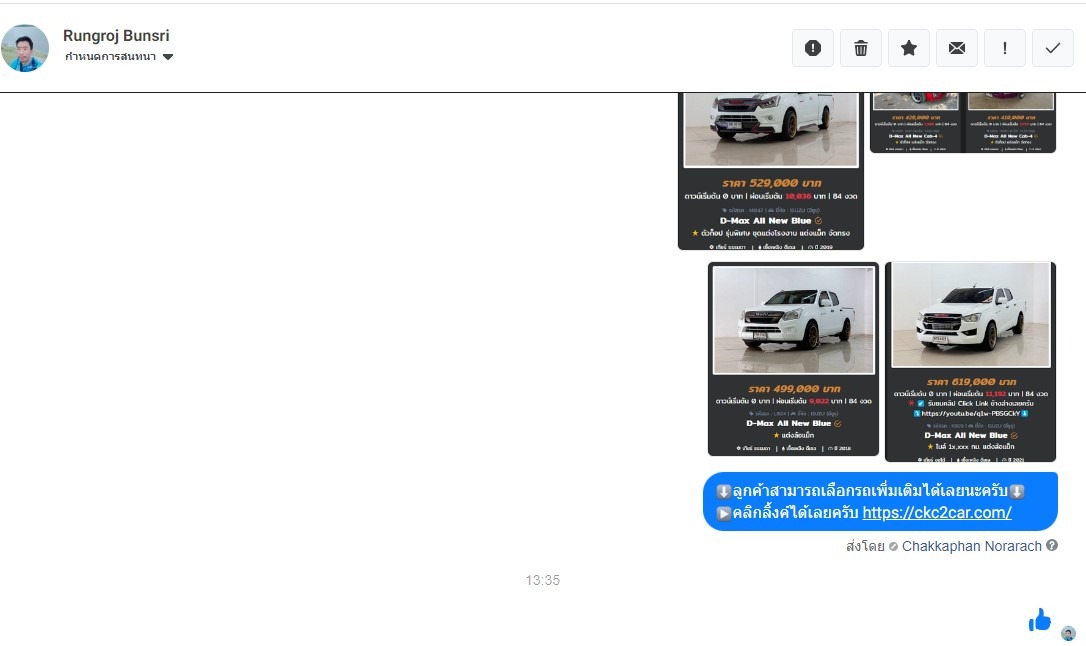Viewport: 1086px width, 646px height.
Task: Click the Rungroj Bunsri name heading
Action: [116, 36]
